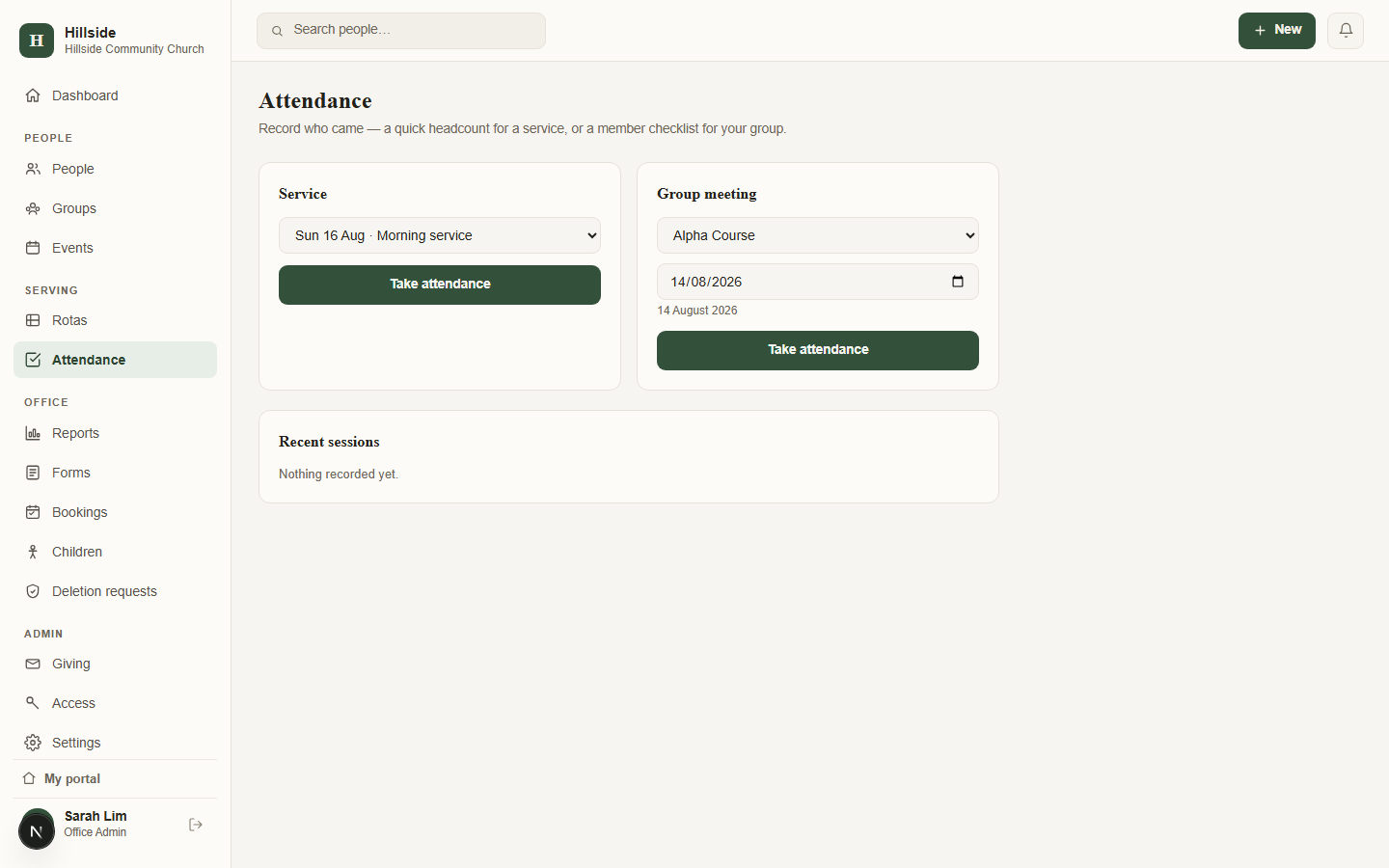Log out using the sign-out icon
Viewport: 1389px width, 868px height.
196,825
